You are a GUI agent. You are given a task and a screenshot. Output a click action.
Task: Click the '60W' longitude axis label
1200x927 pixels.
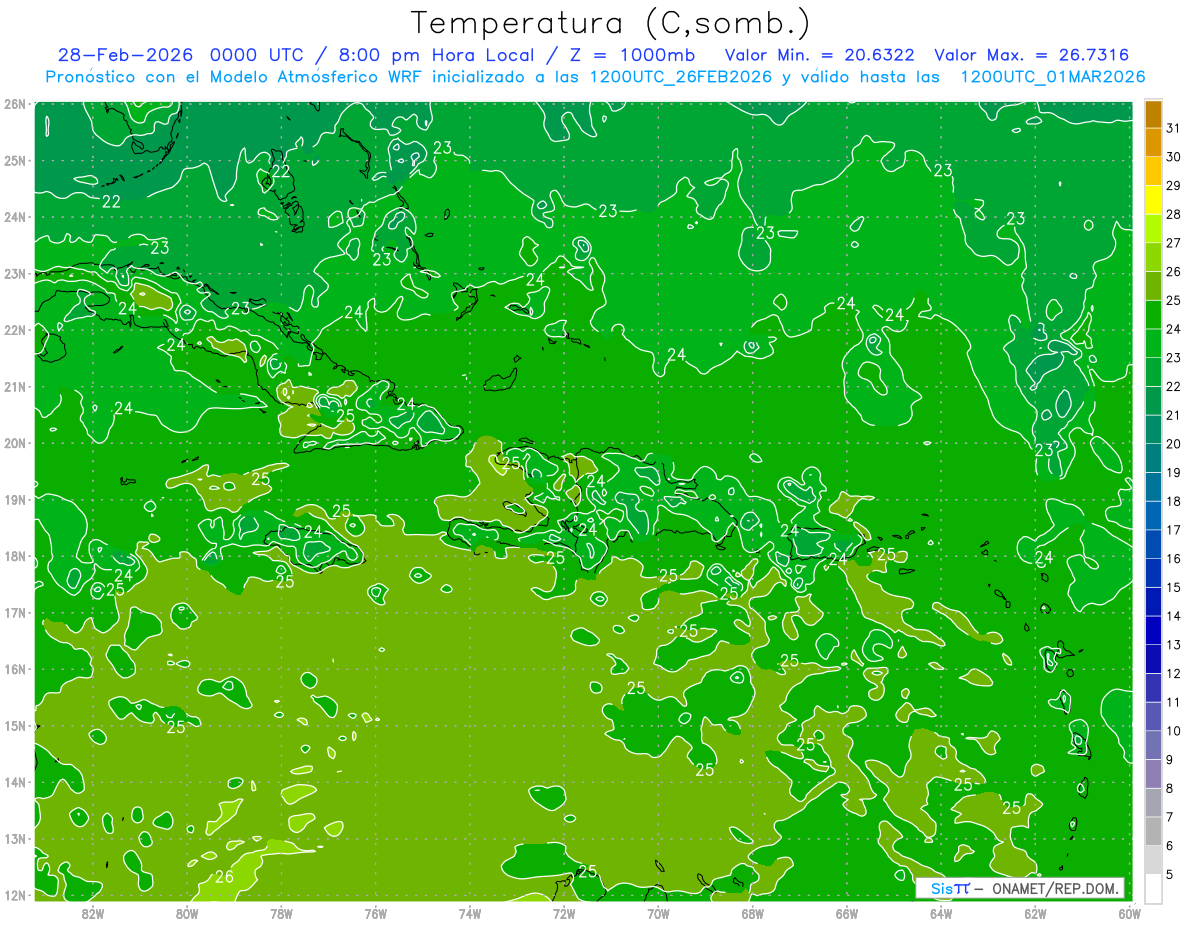pos(1129,913)
